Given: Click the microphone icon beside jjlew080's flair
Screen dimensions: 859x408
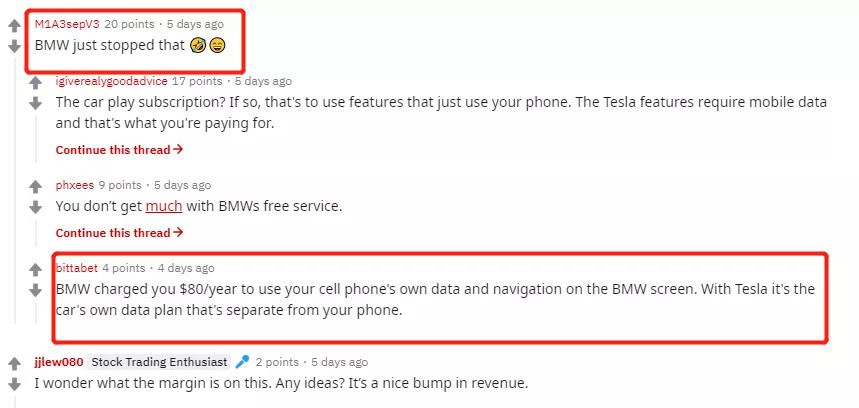Looking at the screenshot, I should [x=242, y=362].
